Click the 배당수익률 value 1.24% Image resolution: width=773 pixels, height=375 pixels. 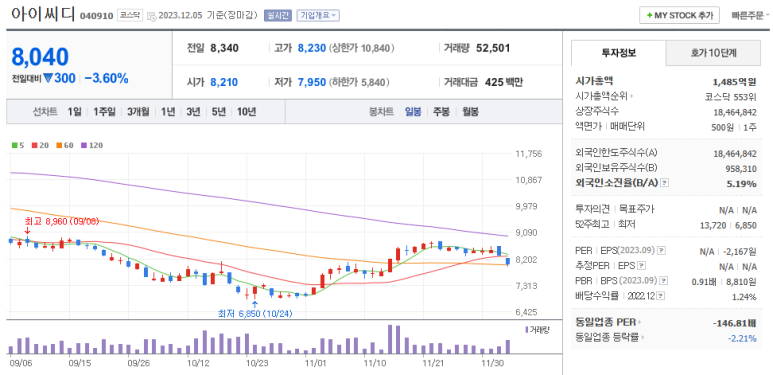744,297
